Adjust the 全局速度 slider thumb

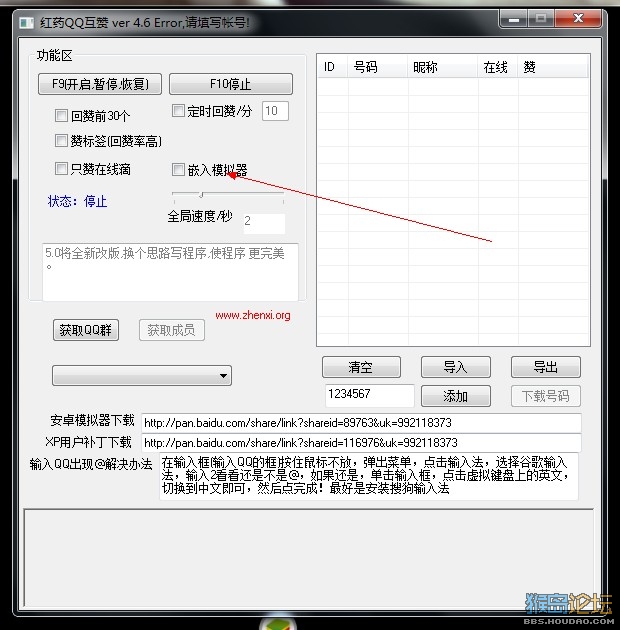click(x=201, y=195)
